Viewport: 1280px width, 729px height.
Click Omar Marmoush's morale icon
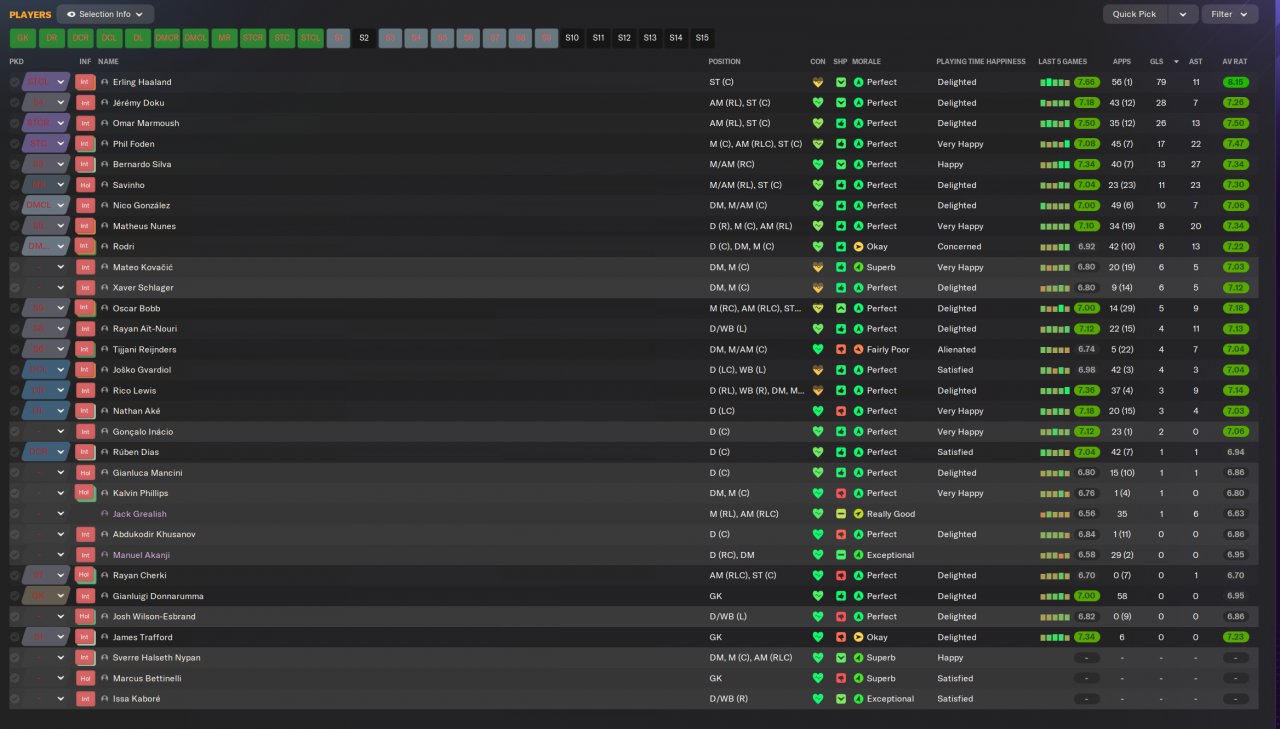click(x=858, y=123)
